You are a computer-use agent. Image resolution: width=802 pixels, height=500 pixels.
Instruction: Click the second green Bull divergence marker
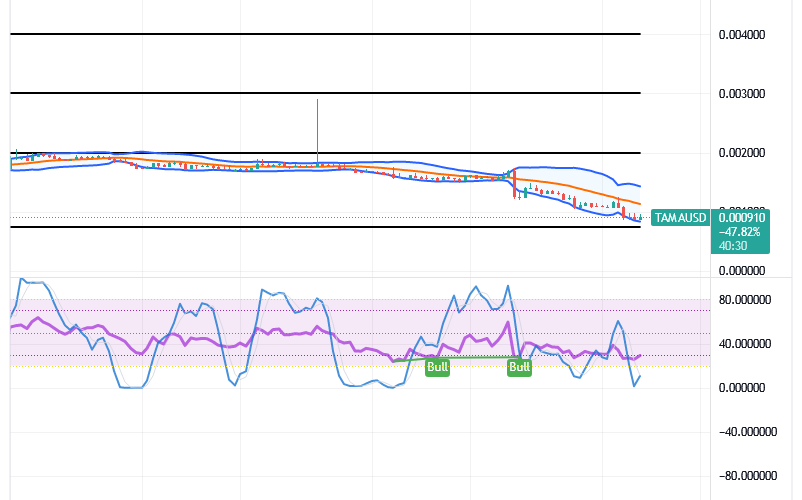coord(519,367)
